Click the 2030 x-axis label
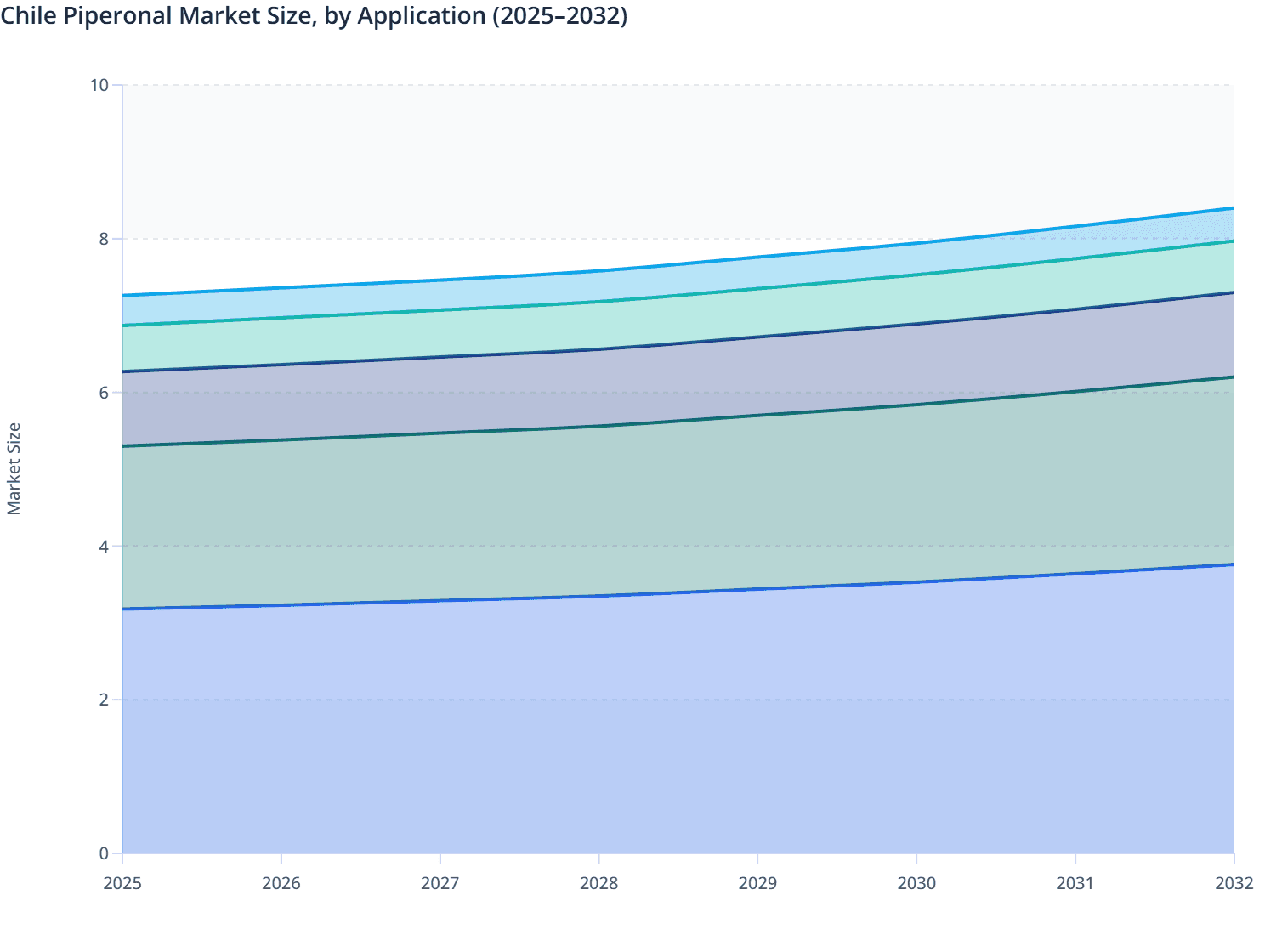Image resolution: width=1282 pixels, height=952 pixels. click(916, 884)
